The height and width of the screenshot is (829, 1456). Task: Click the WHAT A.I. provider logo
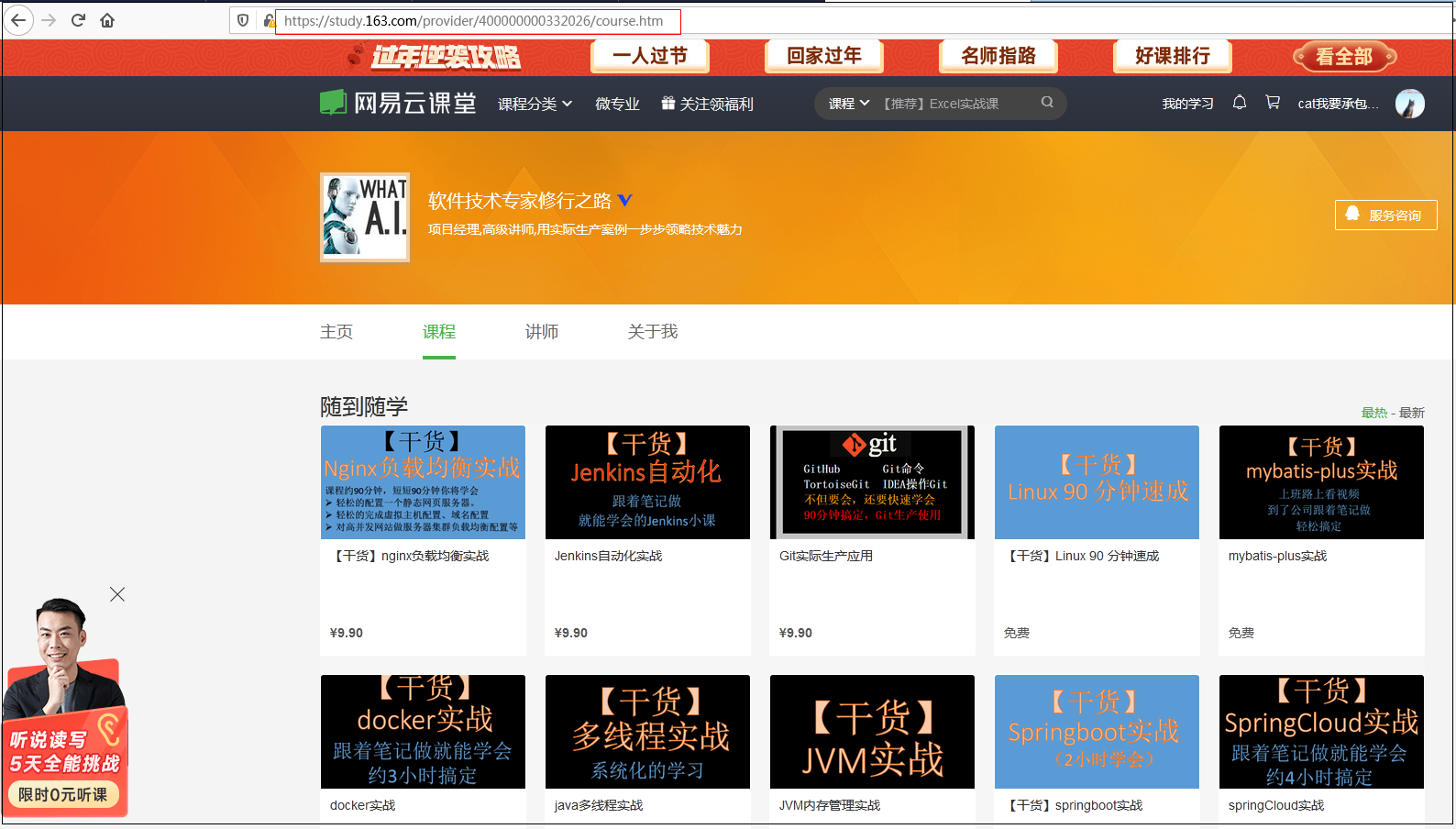pyautogui.click(x=365, y=217)
